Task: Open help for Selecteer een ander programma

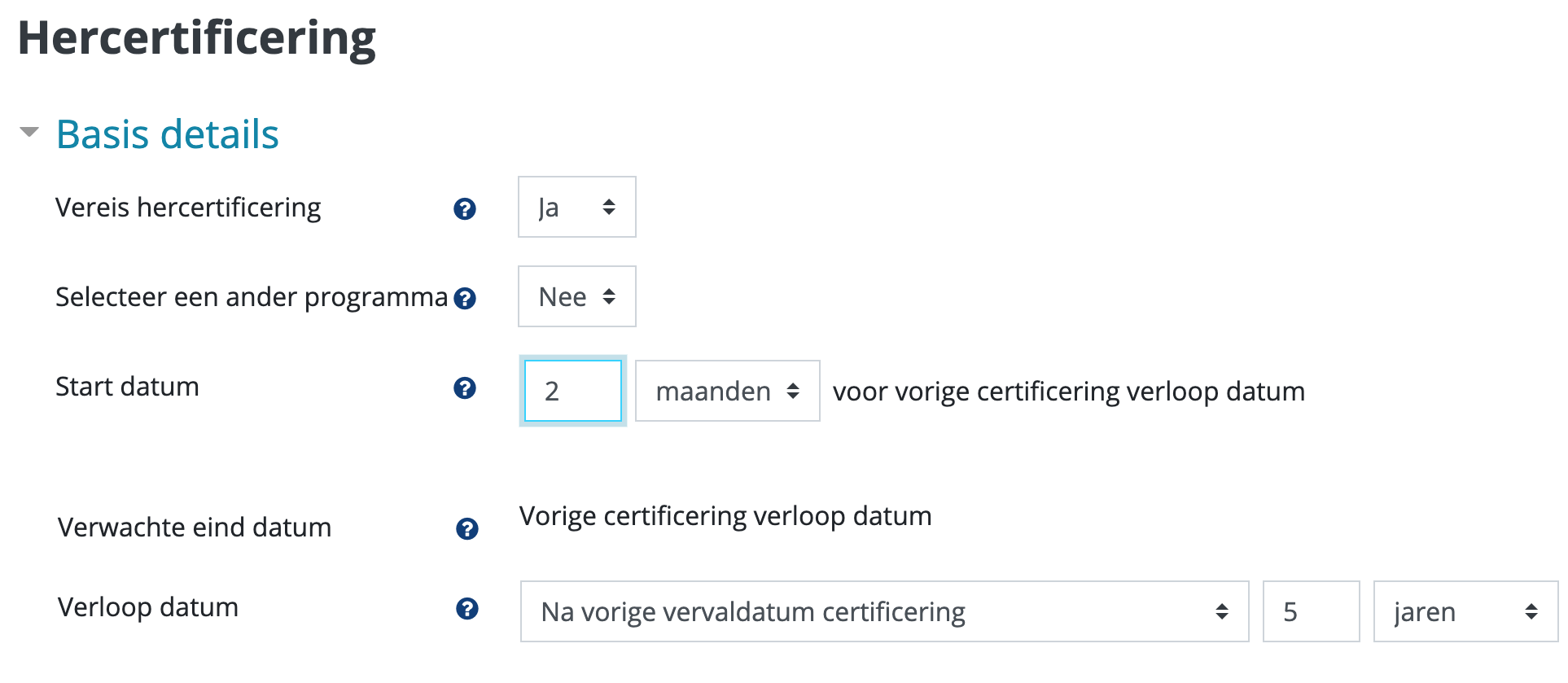Action: coord(465,299)
